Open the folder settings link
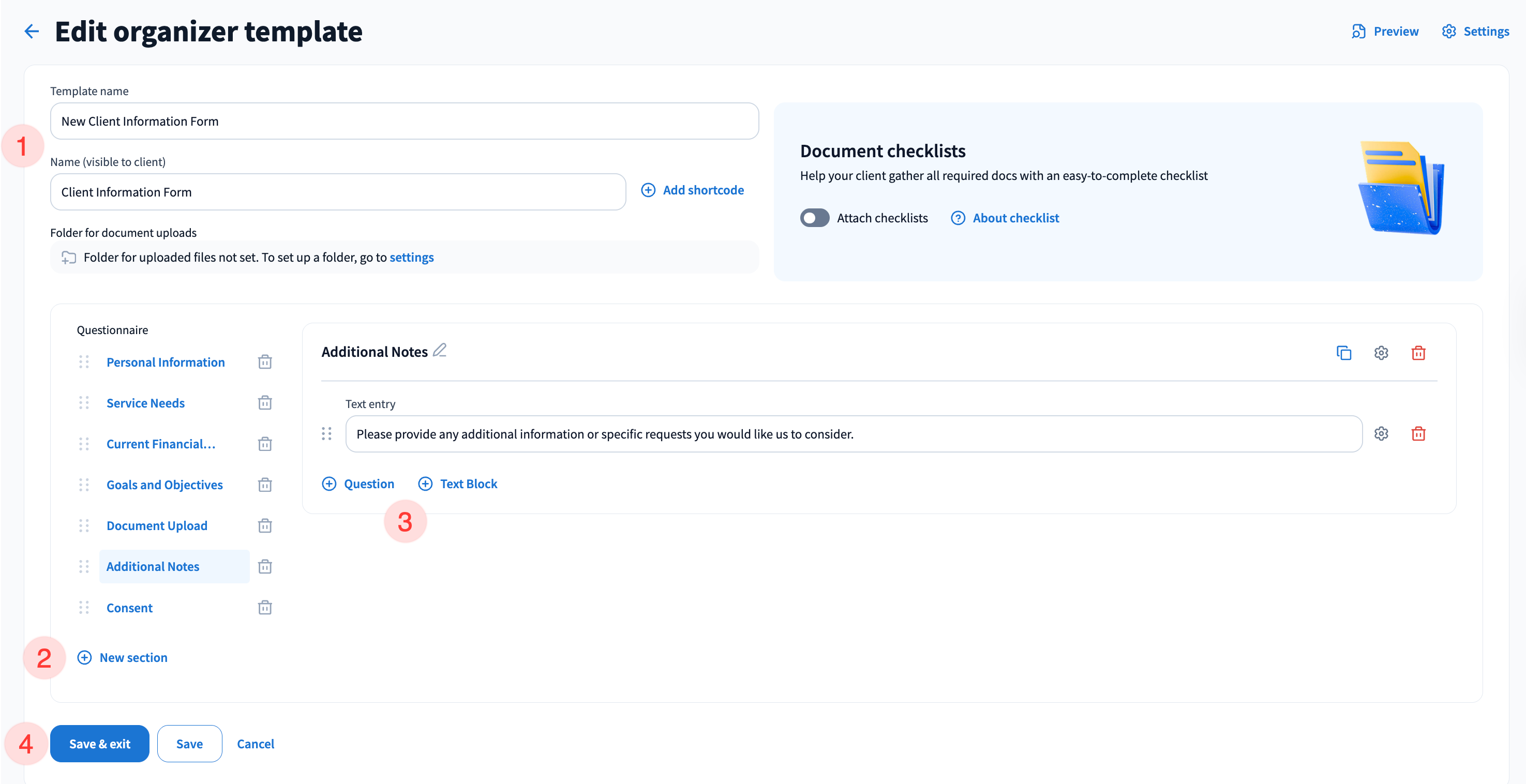Screen dimensions: 1526x784 pos(411,257)
